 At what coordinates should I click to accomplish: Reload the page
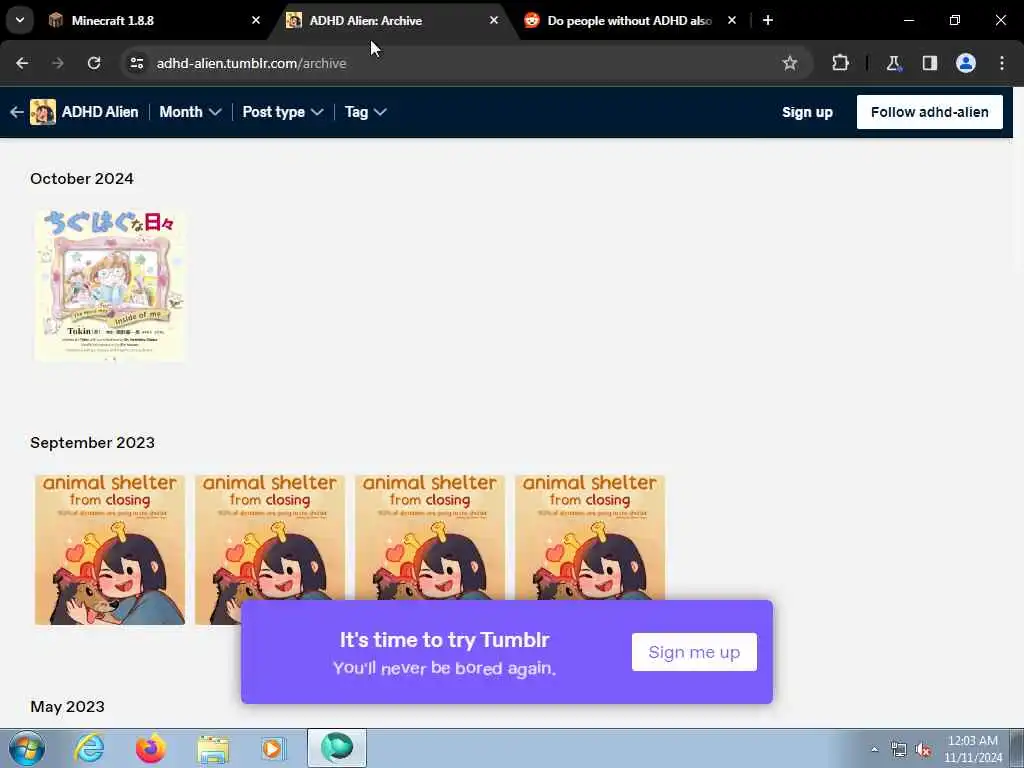pos(94,63)
